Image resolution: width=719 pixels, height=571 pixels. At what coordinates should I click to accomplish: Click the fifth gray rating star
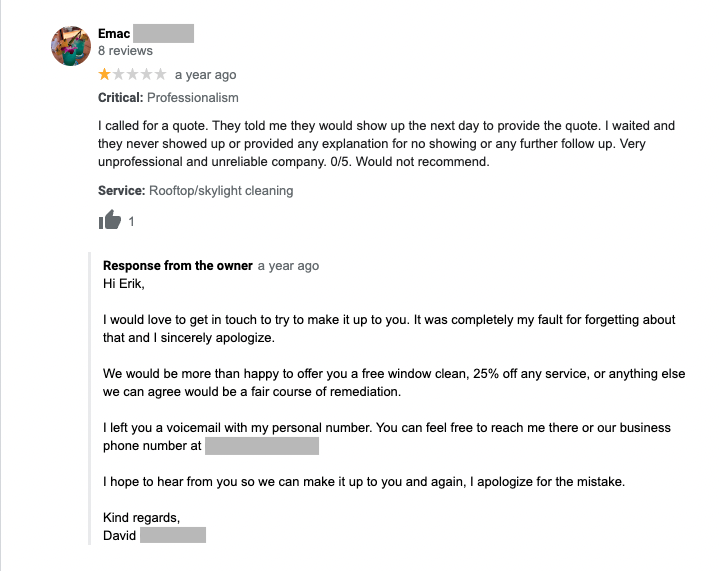160,75
